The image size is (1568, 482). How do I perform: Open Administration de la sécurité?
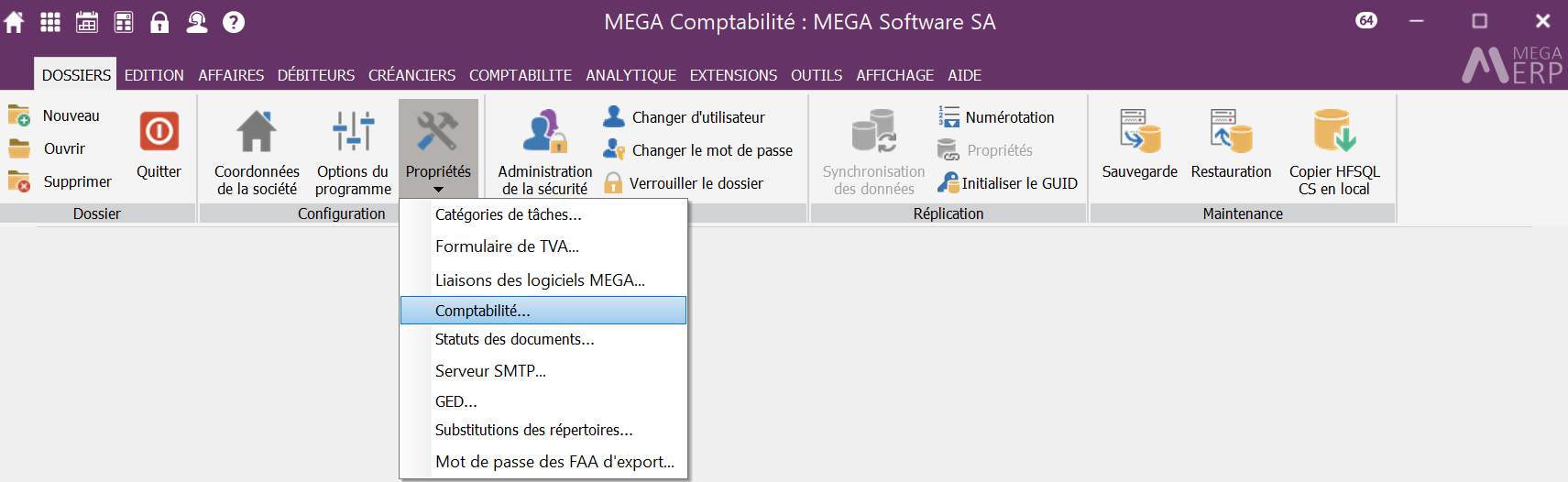[545, 152]
